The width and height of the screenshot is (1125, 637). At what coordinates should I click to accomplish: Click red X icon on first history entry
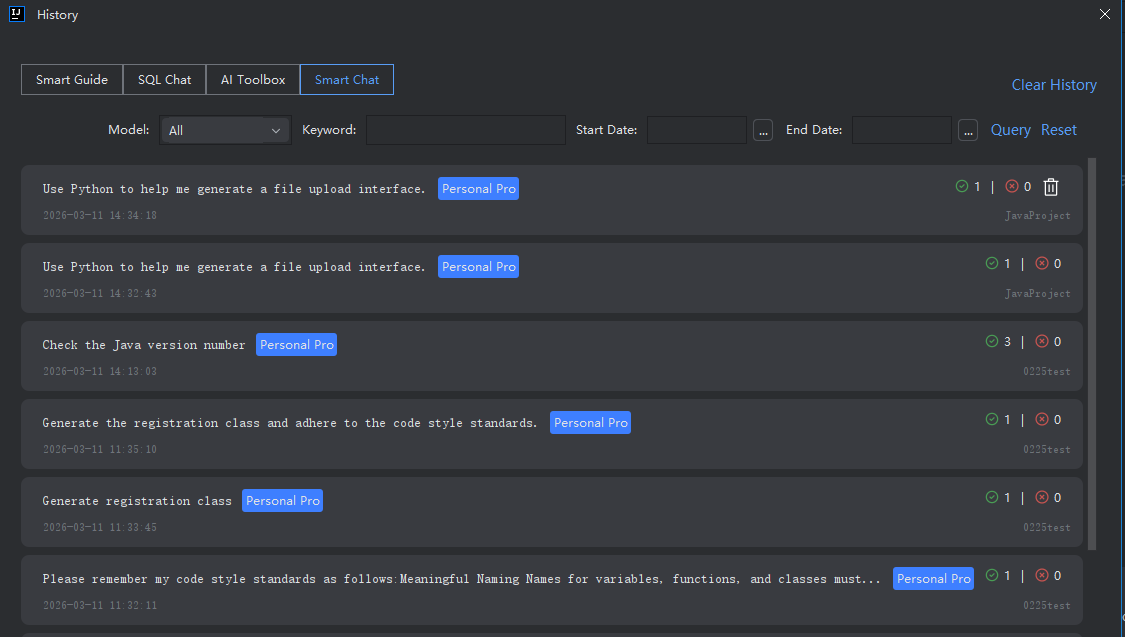tap(1011, 187)
